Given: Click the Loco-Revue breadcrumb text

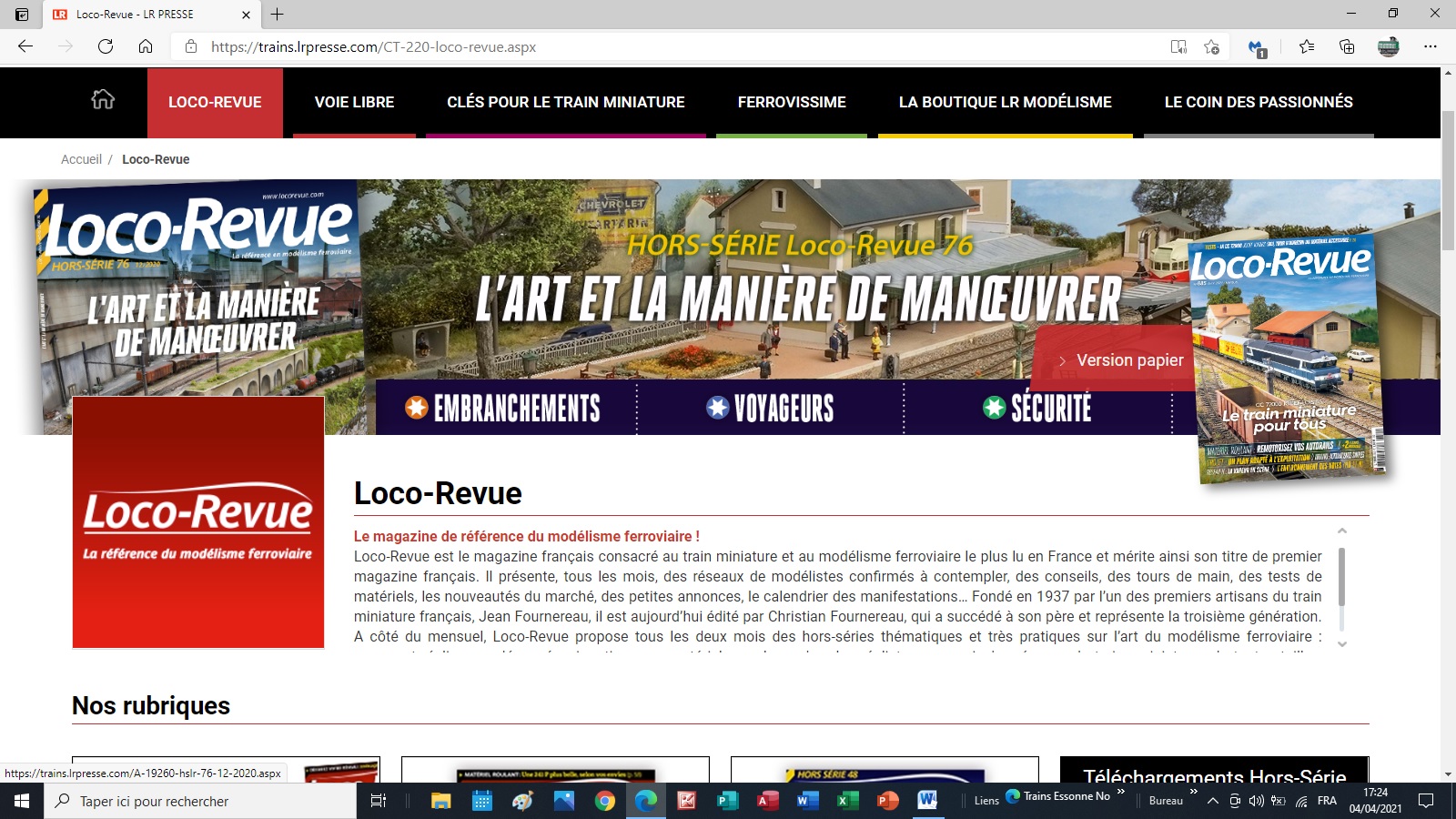Looking at the screenshot, I should (156, 159).
